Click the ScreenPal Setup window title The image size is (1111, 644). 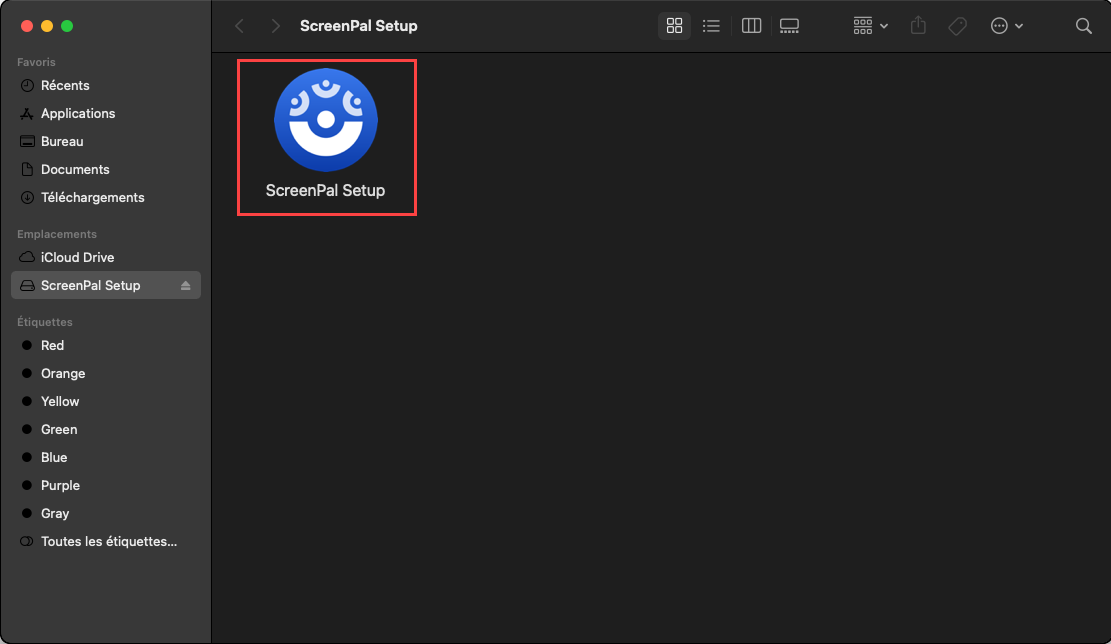[359, 26]
